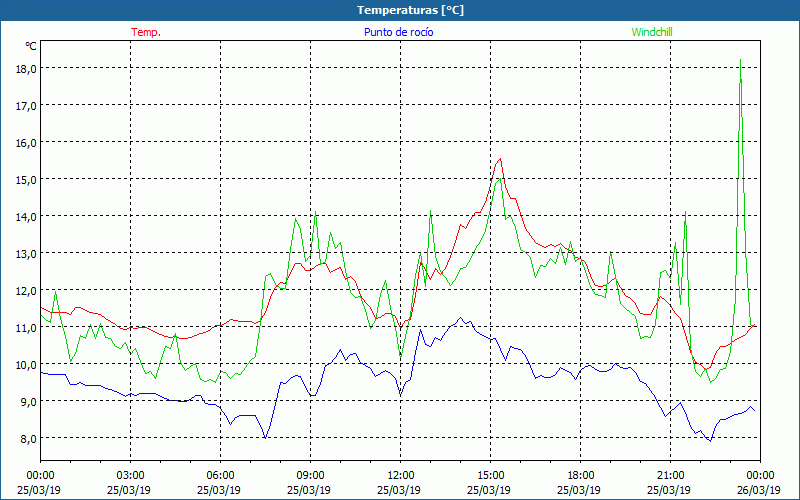Click the 9,0 y-axis value
Viewport: 800px width, 500px height.
coord(29,402)
